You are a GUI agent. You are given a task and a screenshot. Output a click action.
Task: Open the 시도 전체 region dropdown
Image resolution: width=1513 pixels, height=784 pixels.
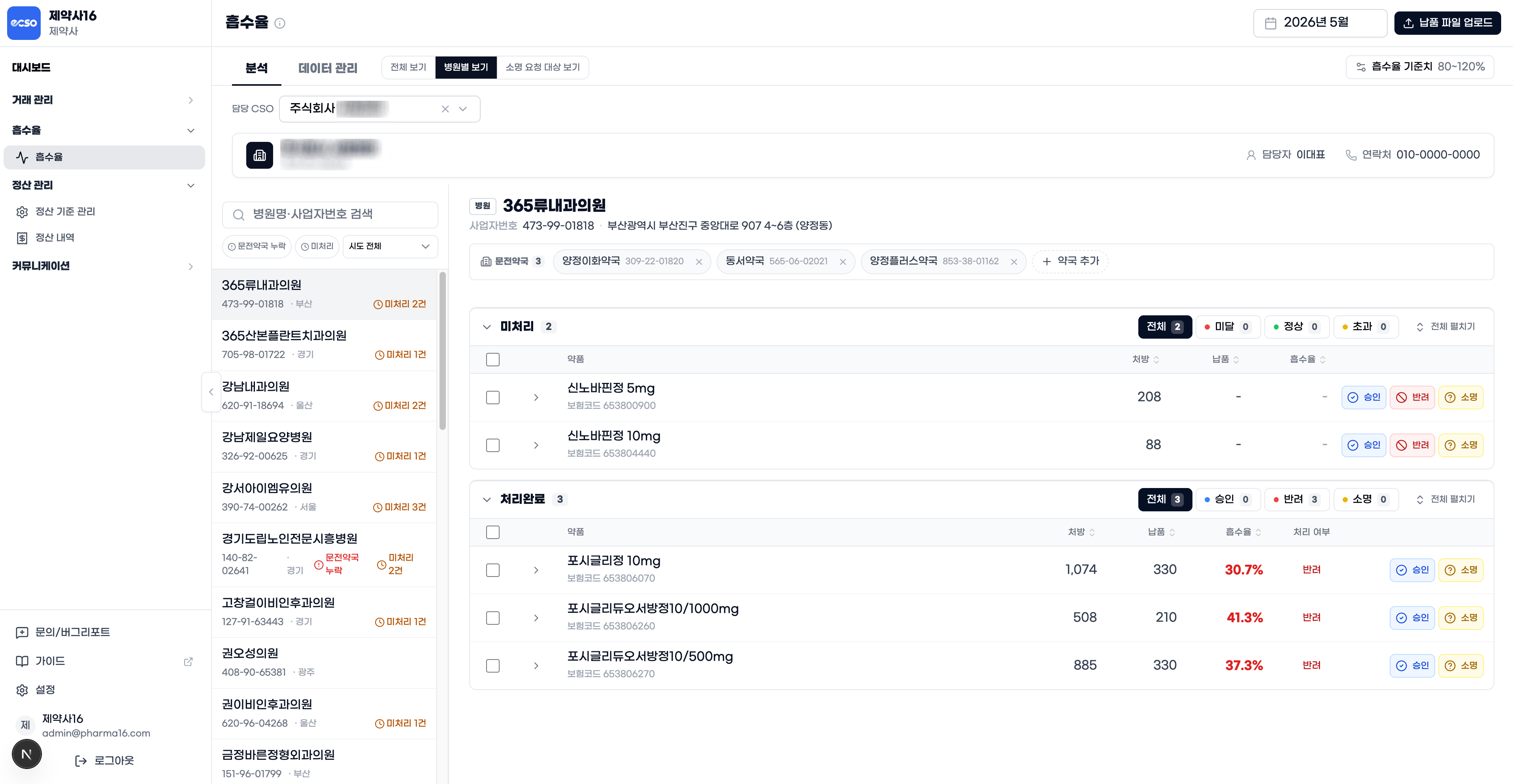click(390, 247)
